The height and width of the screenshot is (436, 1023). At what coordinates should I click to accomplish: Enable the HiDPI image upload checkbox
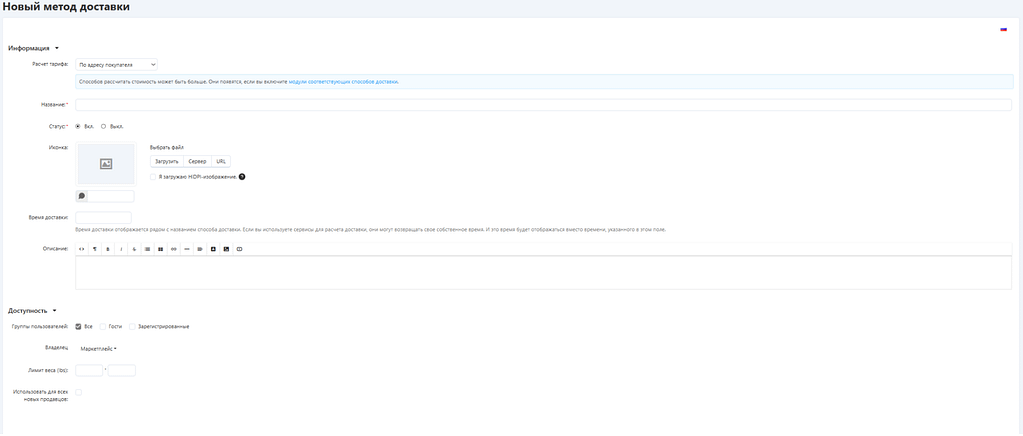(x=153, y=177)
